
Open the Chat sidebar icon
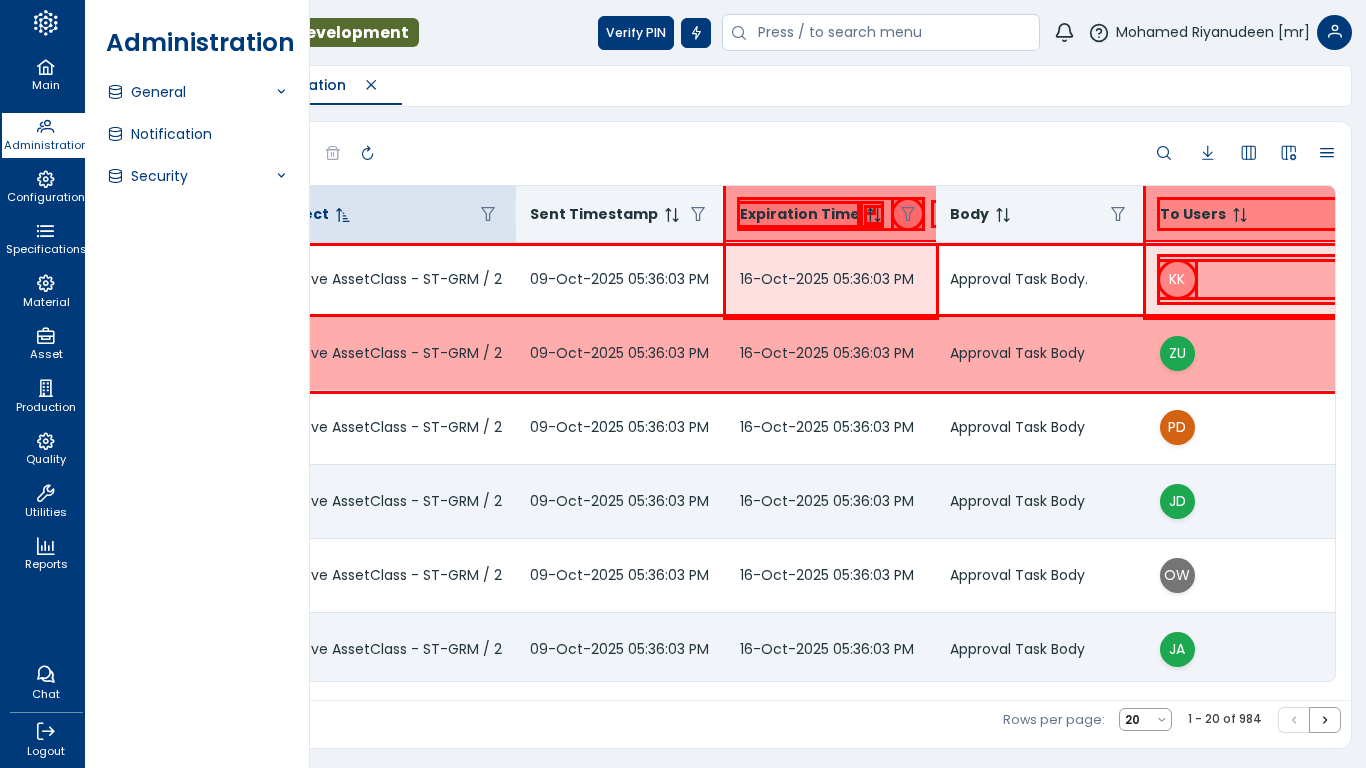pyautogui.click(x=45, y=681)
